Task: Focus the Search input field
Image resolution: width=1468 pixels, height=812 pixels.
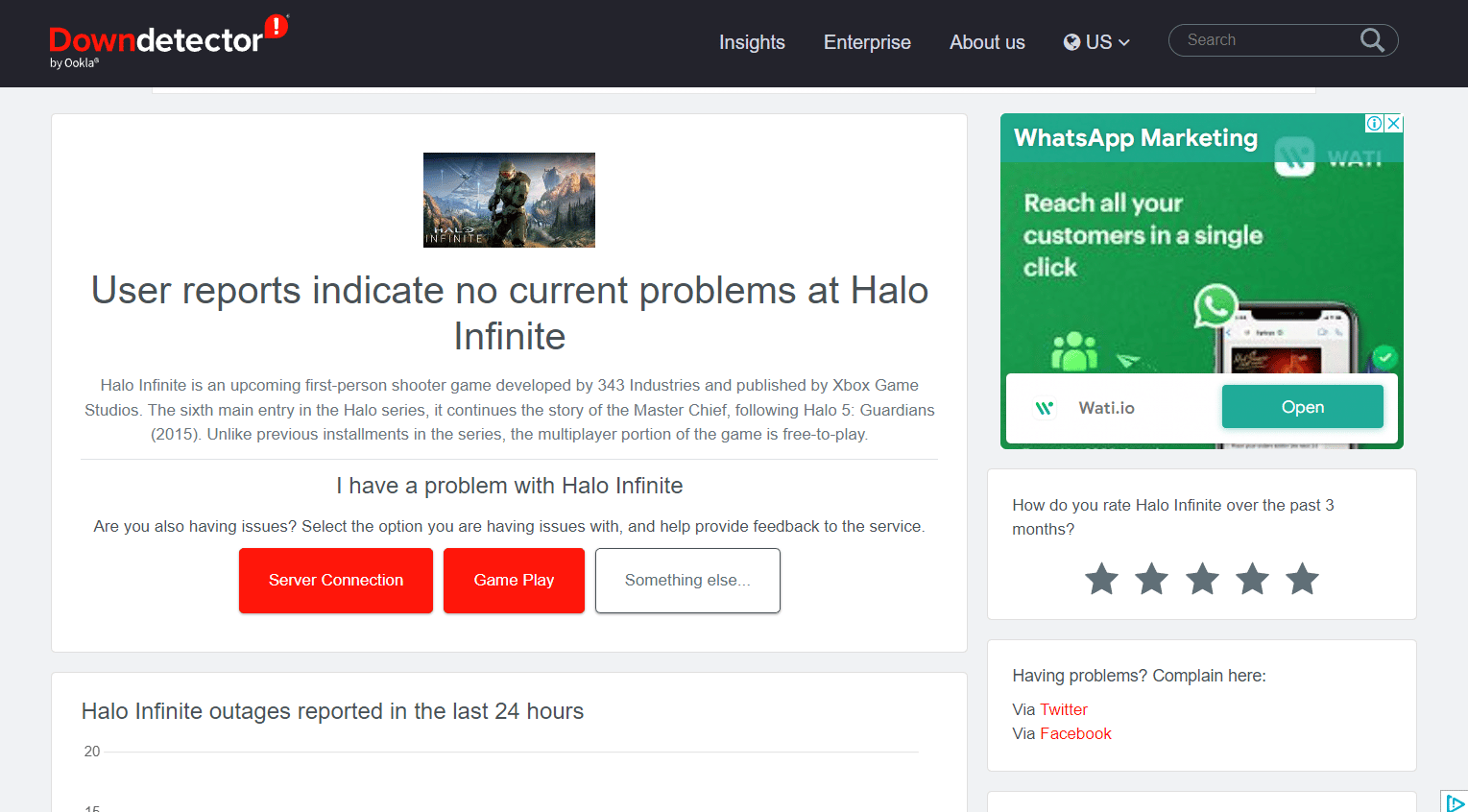Action: 1267,40
